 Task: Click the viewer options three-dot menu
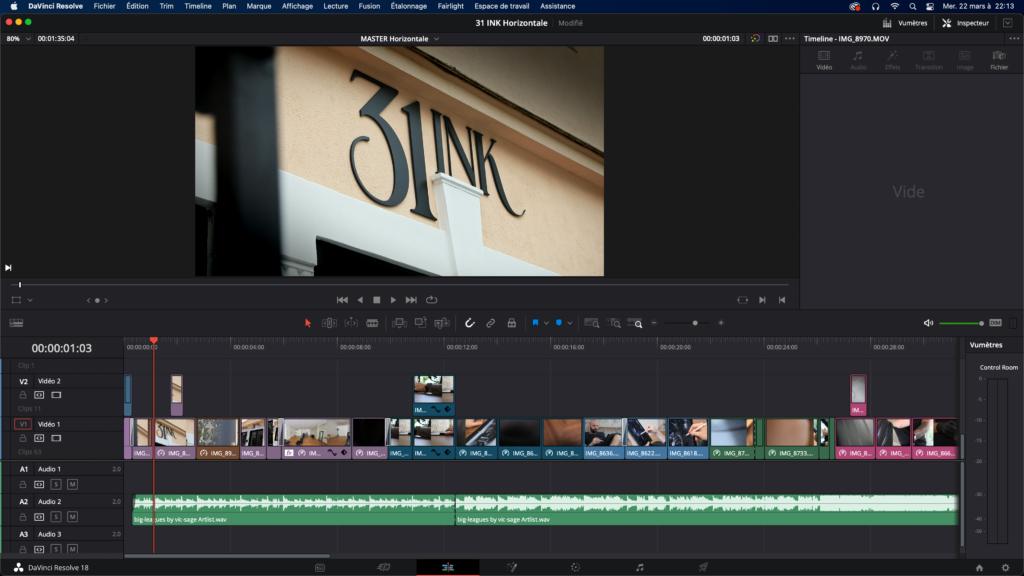790,39
